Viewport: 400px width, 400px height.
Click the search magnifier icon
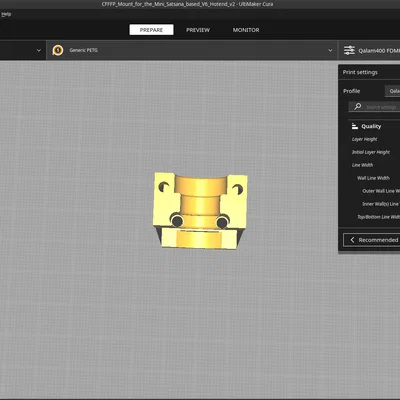358,106
